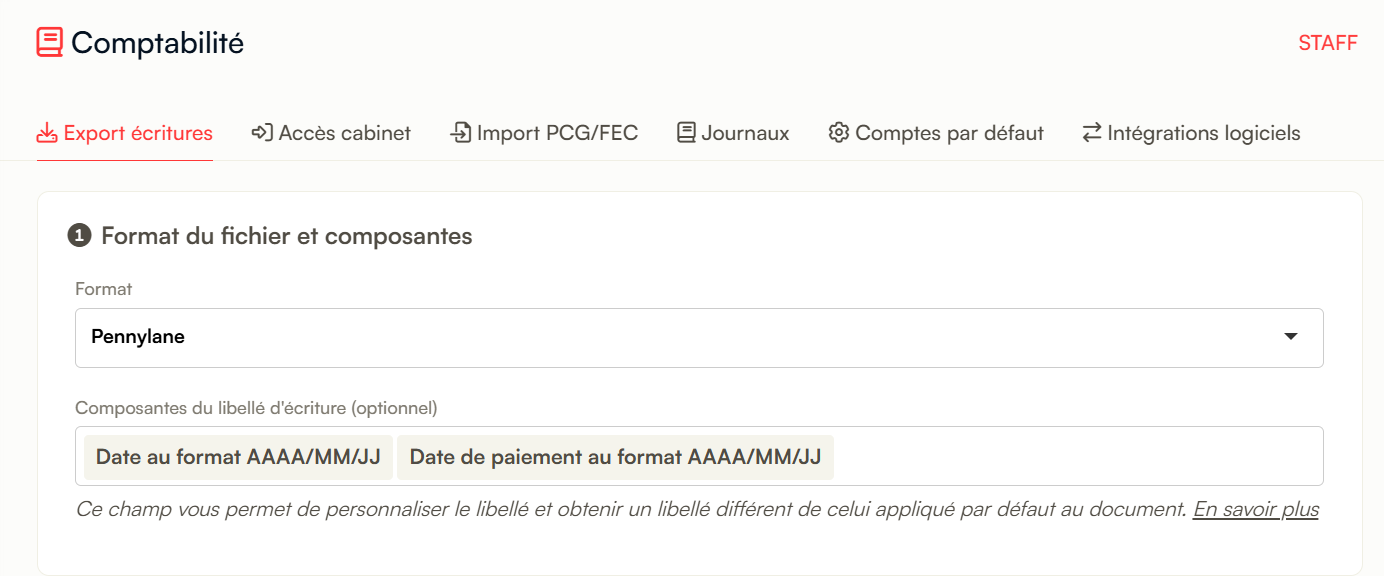1384x576 pixels.
Task: Click the download icon beside Export écritures
Action: [x=46, y=133]
